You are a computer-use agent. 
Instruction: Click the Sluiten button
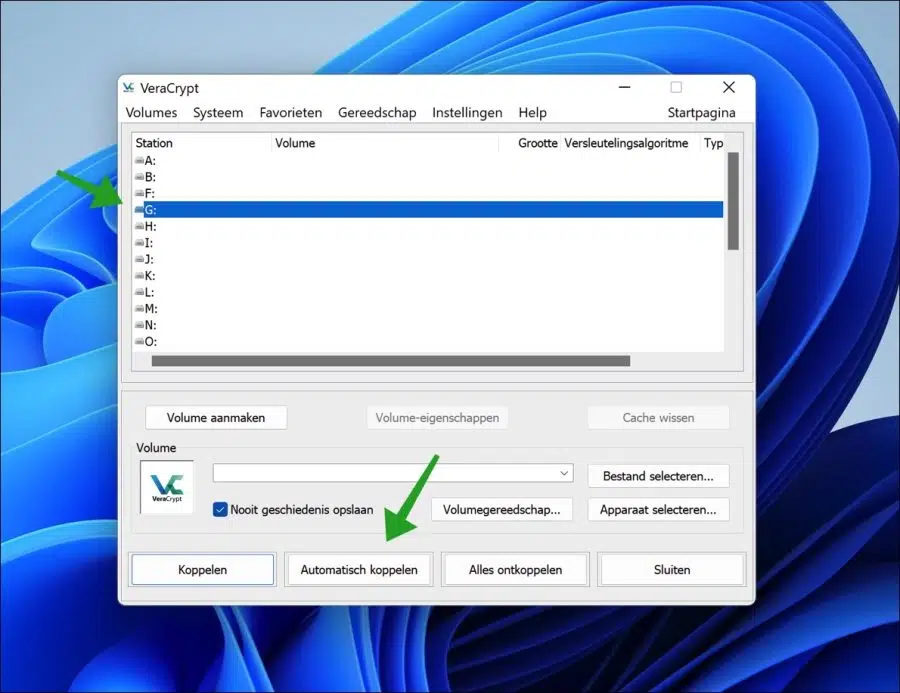click(x=672, y=570)
